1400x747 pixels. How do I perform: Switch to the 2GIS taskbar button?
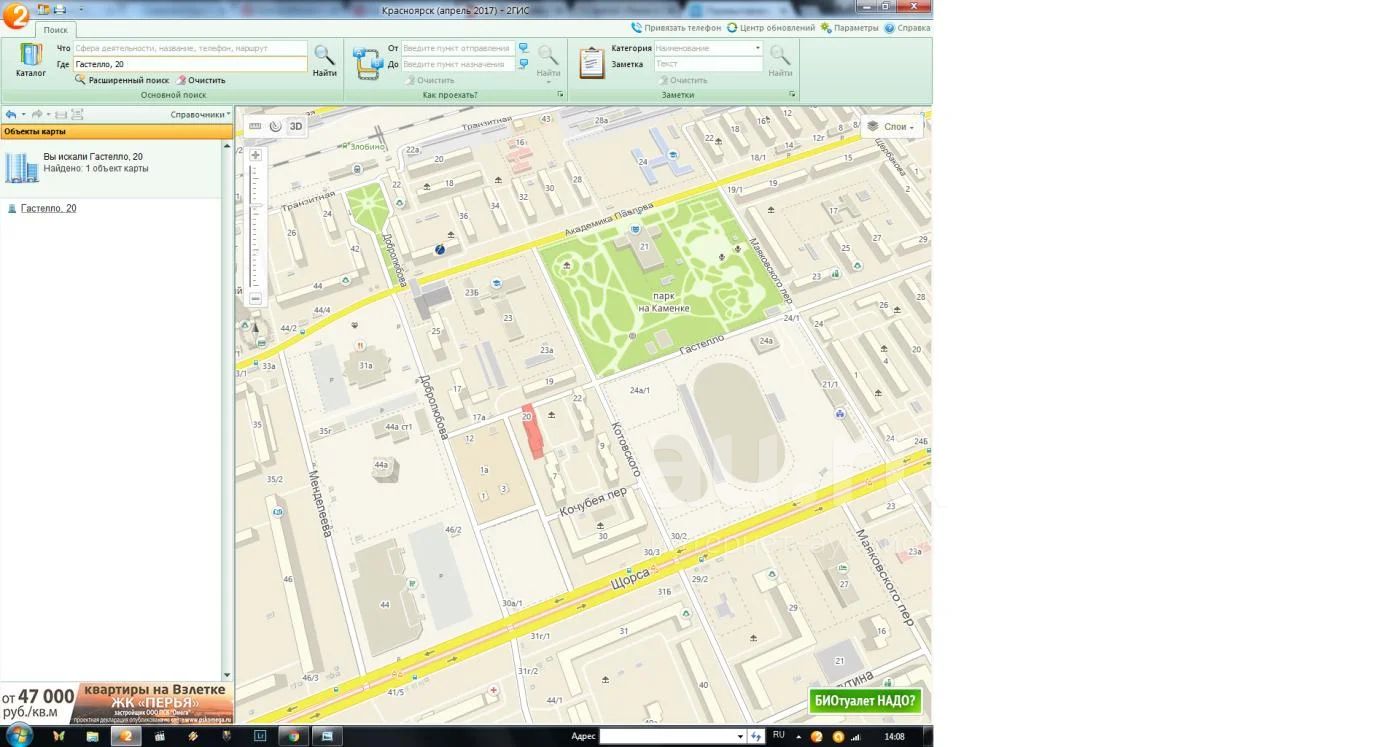click(x=126, y=736)
